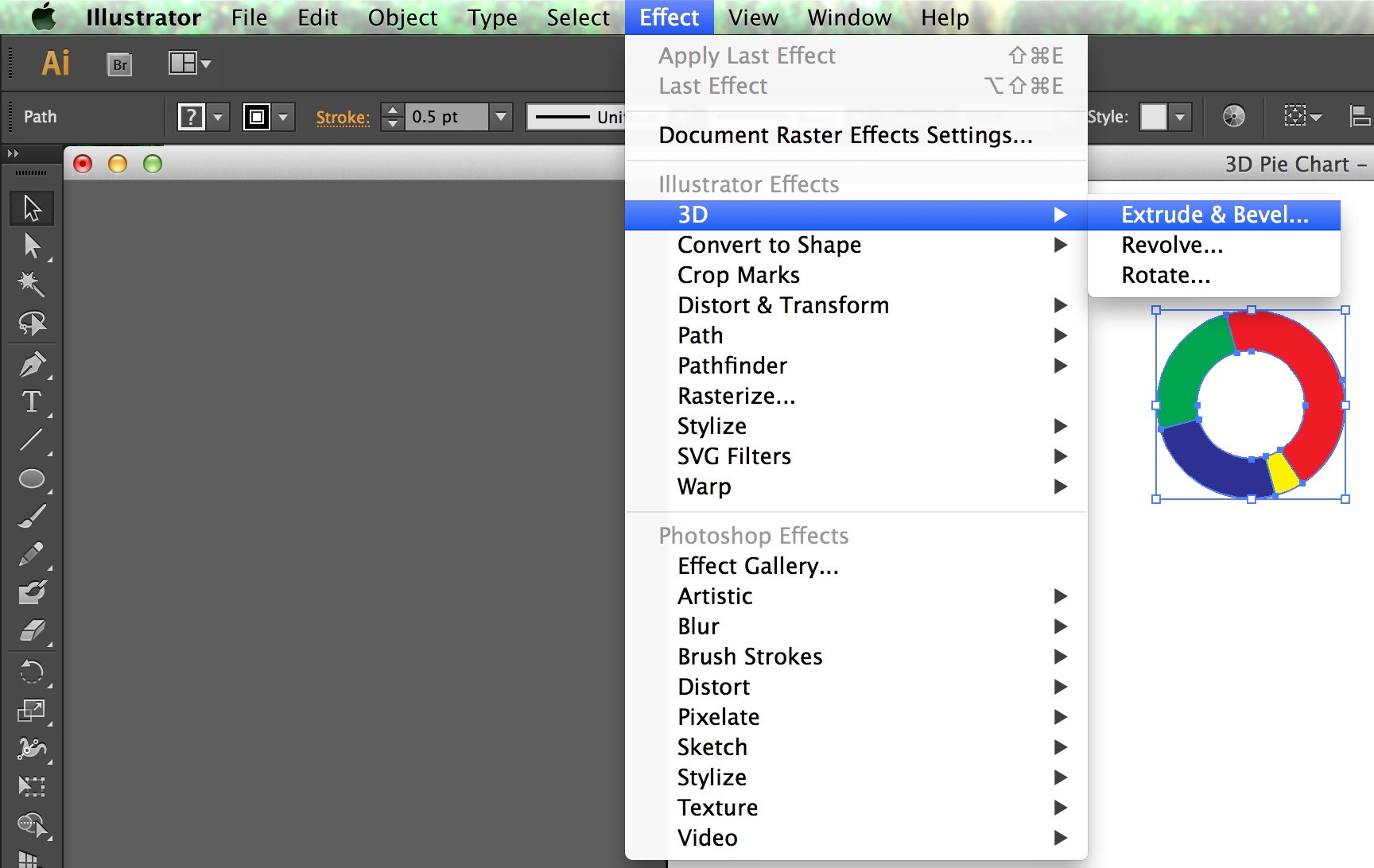Choose Rotate from 3D submenu
This screenshot has width=1374, height=868.
1214,275
